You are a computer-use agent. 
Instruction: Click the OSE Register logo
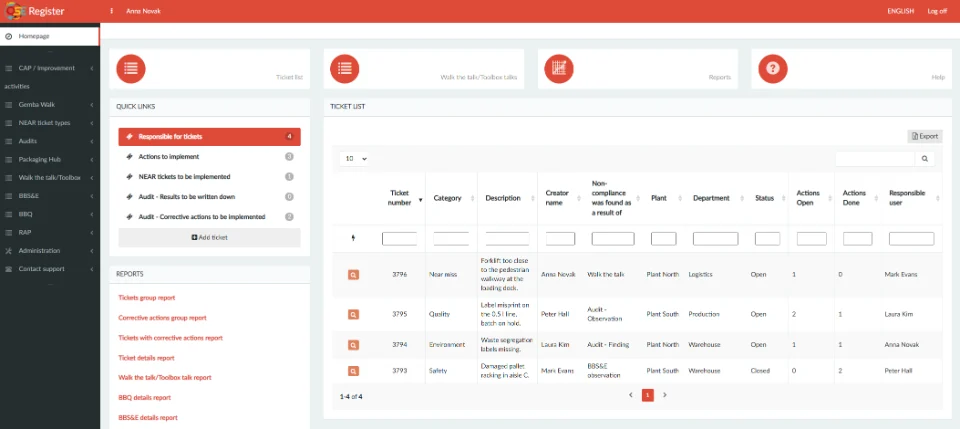point(34,11)
